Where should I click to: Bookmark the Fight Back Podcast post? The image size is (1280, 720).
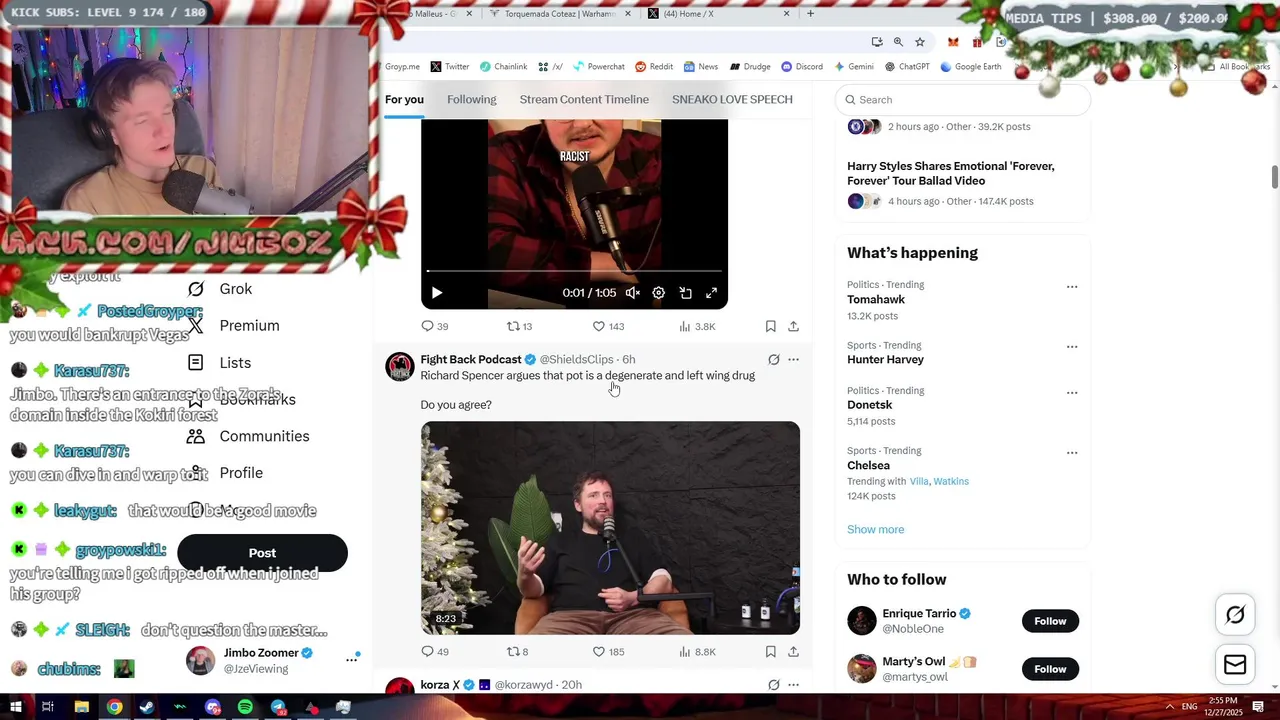point(770,652)
